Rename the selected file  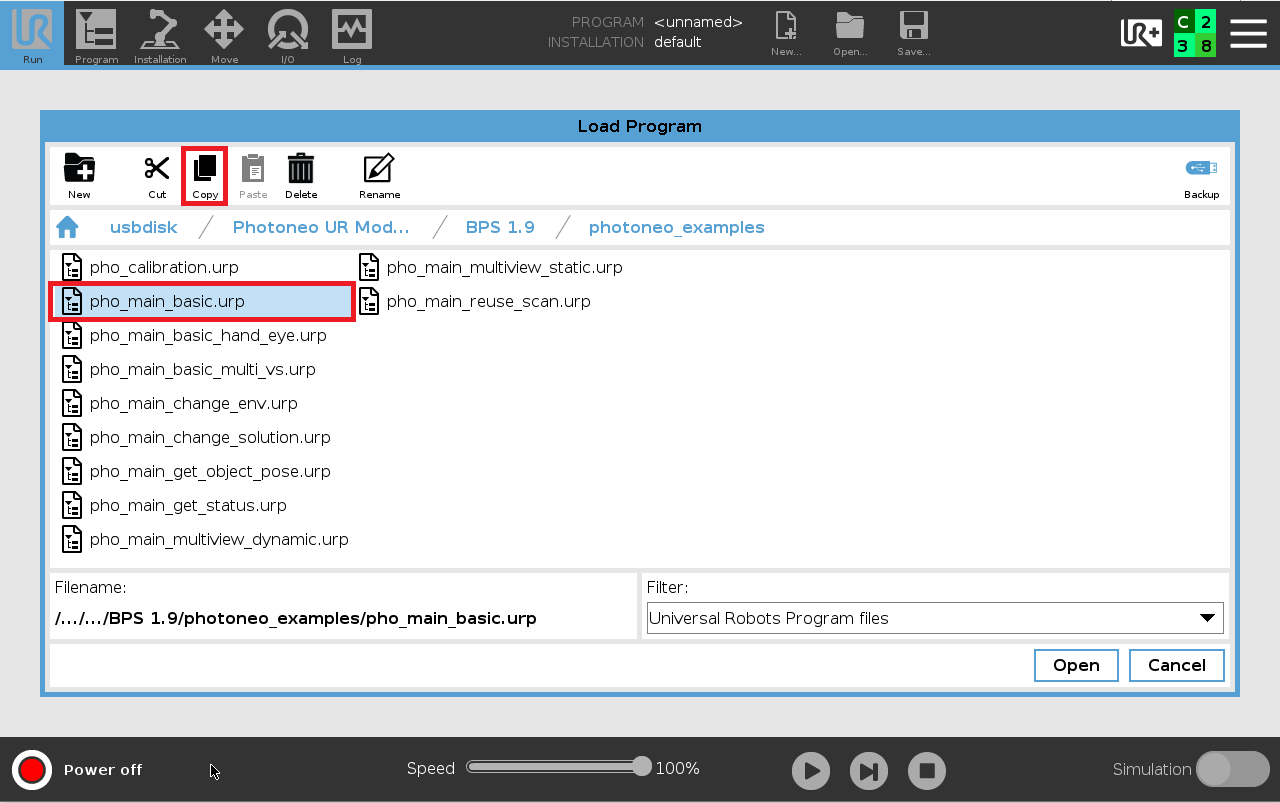coord(379,177)
